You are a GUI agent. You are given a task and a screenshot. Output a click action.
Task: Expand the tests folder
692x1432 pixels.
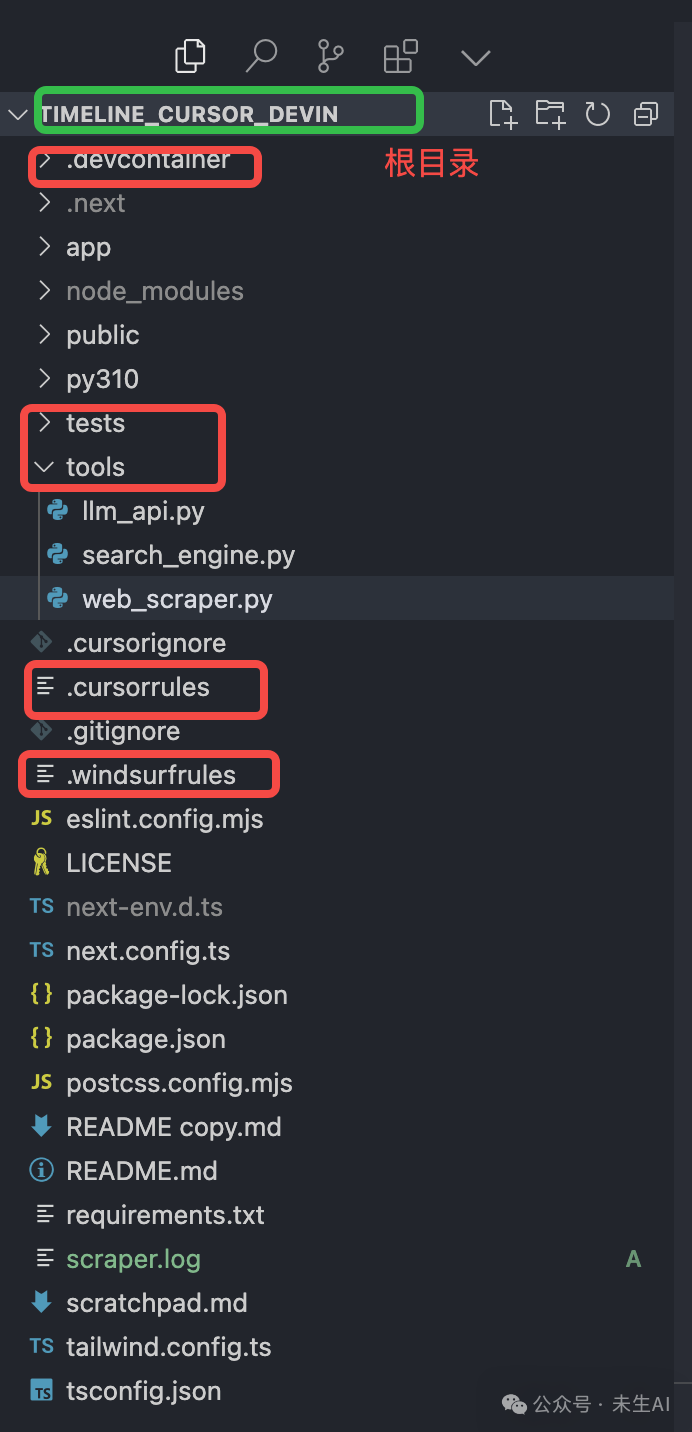(x=96, y=422)
